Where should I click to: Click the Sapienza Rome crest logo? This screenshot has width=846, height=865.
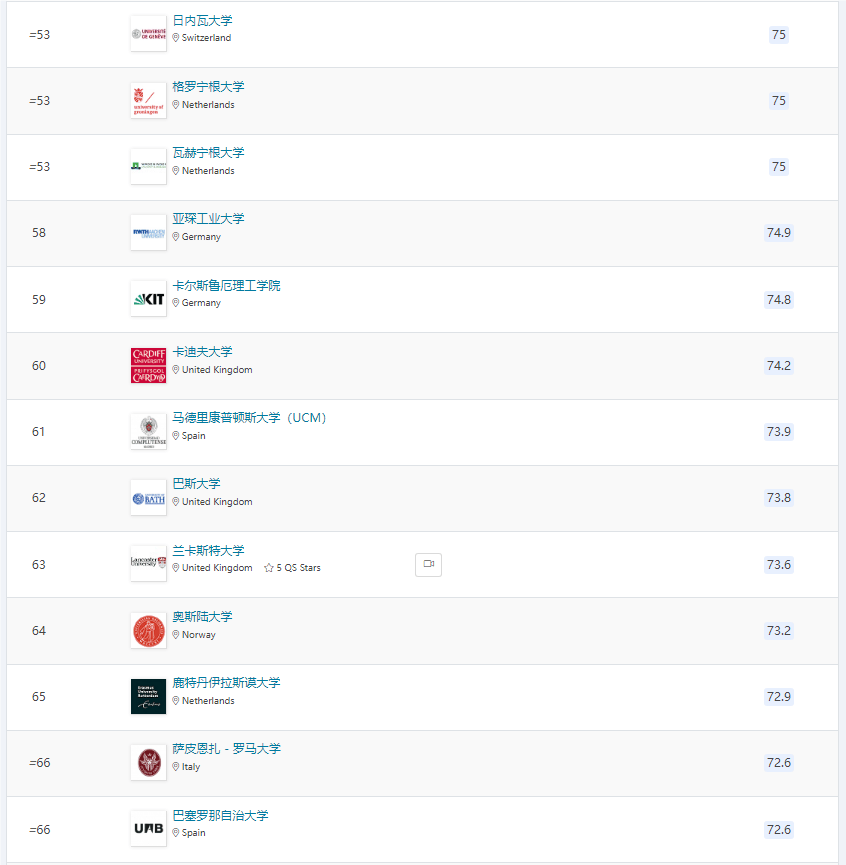click(x=148, y=762)
